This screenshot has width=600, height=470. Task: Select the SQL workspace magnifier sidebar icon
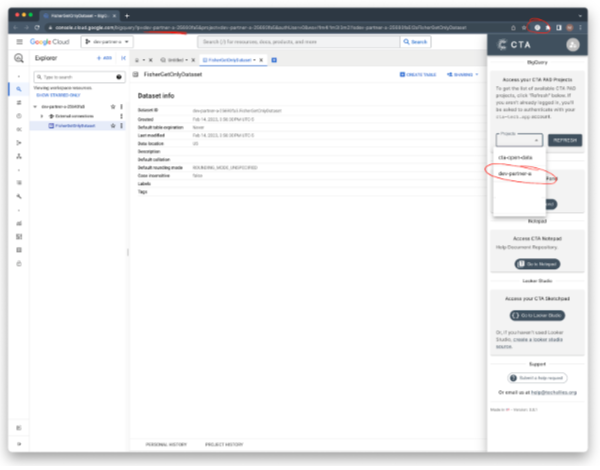[19, 89]
